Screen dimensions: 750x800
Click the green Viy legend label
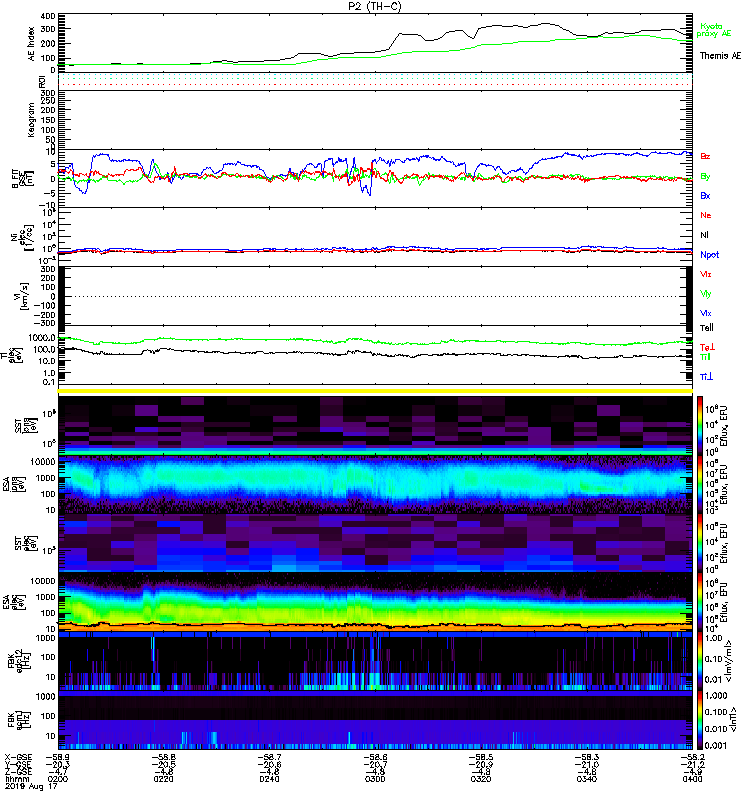[x=705, y=294]
